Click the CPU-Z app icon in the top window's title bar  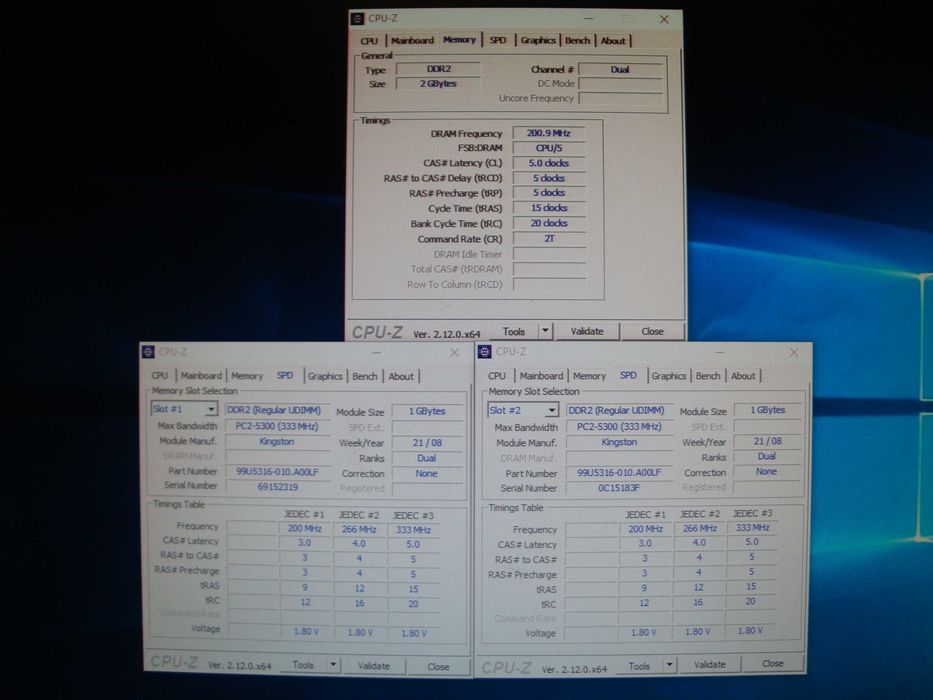(x=358, y=18)
